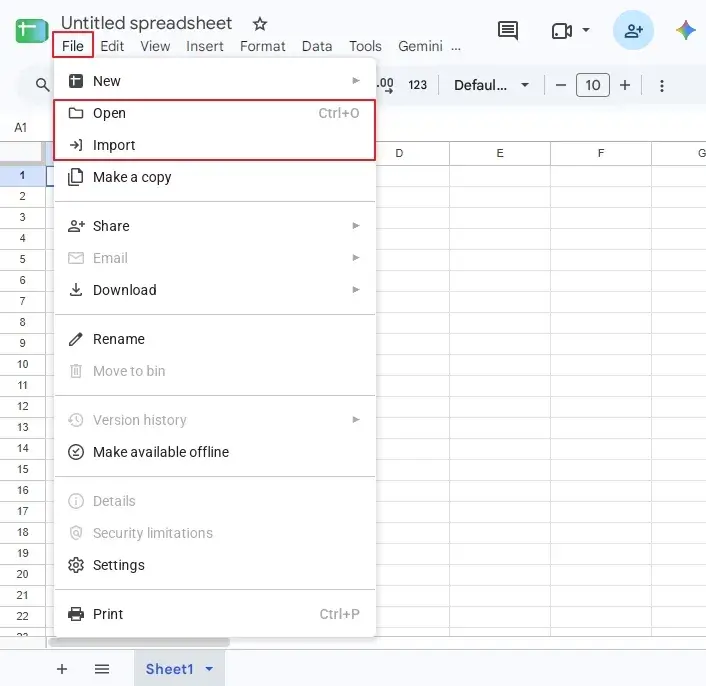Click the printer icon beside Print

[x=76, y=614]
